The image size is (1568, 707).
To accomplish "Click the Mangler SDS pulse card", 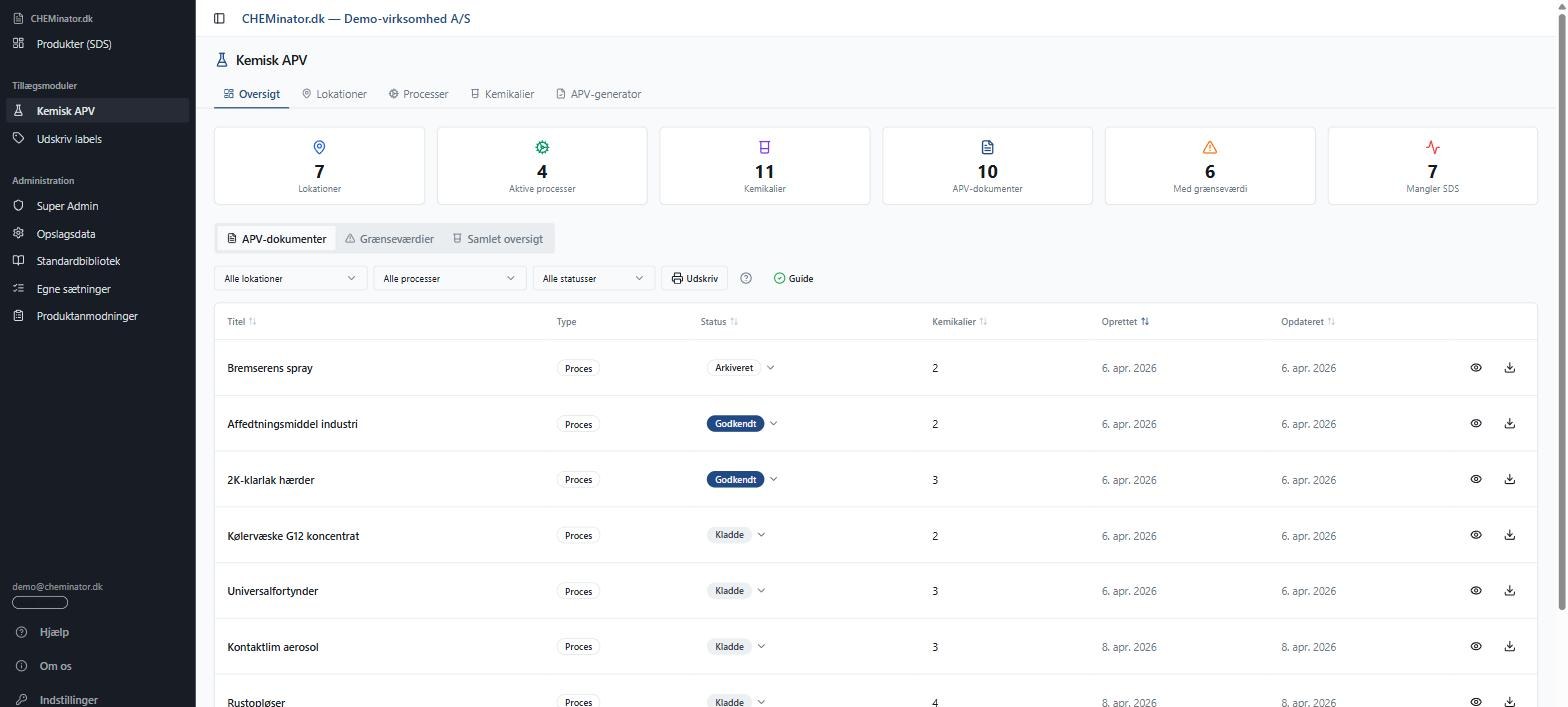I will pos(1432,166).
